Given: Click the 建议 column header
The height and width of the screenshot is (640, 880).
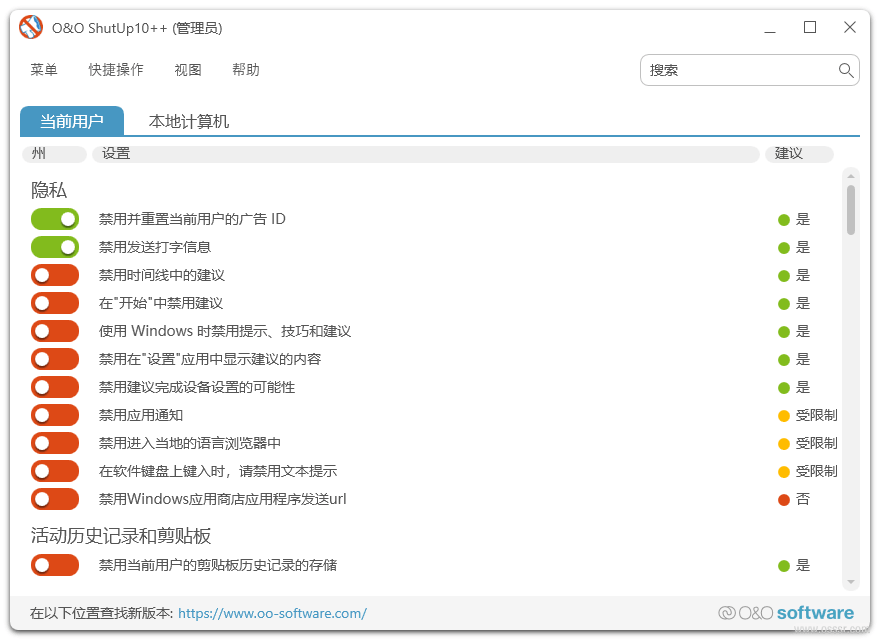Looking at the screenshot, I should tap(799, 153).
